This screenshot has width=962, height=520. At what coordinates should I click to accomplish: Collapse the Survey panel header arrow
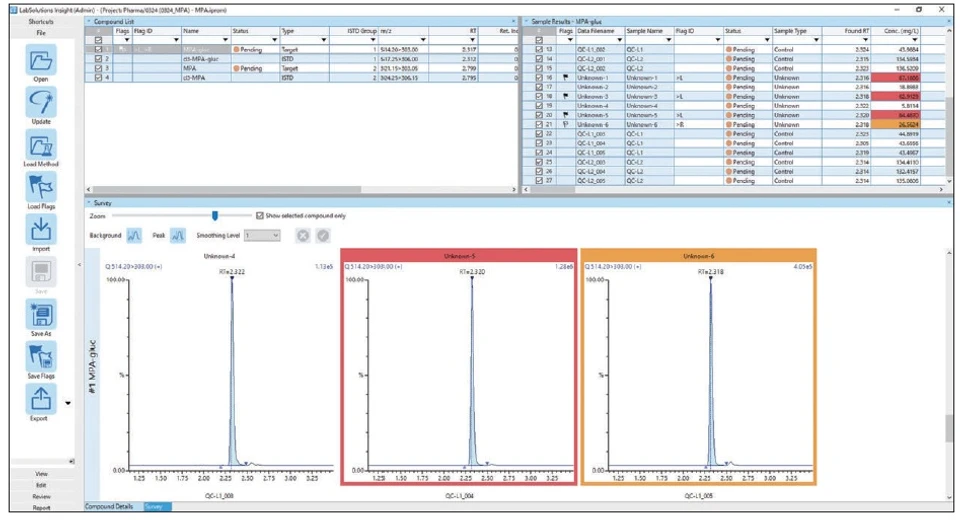(89, 202)
